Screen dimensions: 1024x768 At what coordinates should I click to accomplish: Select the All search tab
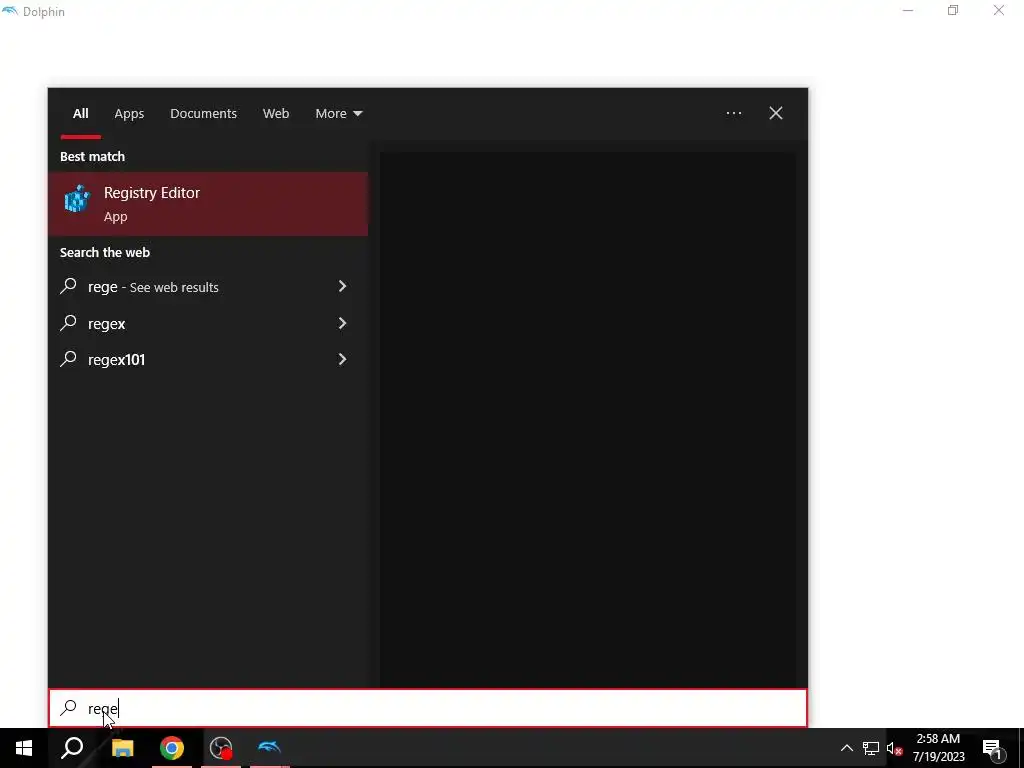click(80, 114)
